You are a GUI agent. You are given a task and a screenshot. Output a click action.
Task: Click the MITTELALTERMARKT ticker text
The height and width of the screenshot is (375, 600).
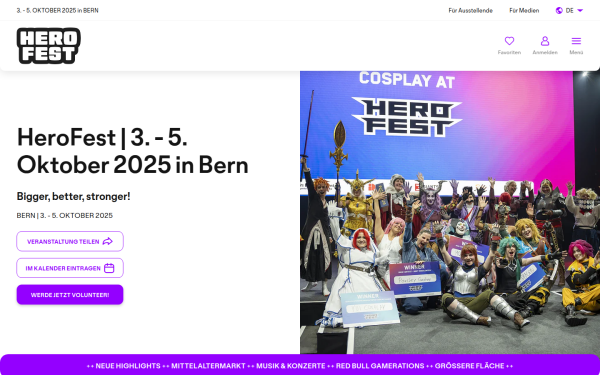208,366
